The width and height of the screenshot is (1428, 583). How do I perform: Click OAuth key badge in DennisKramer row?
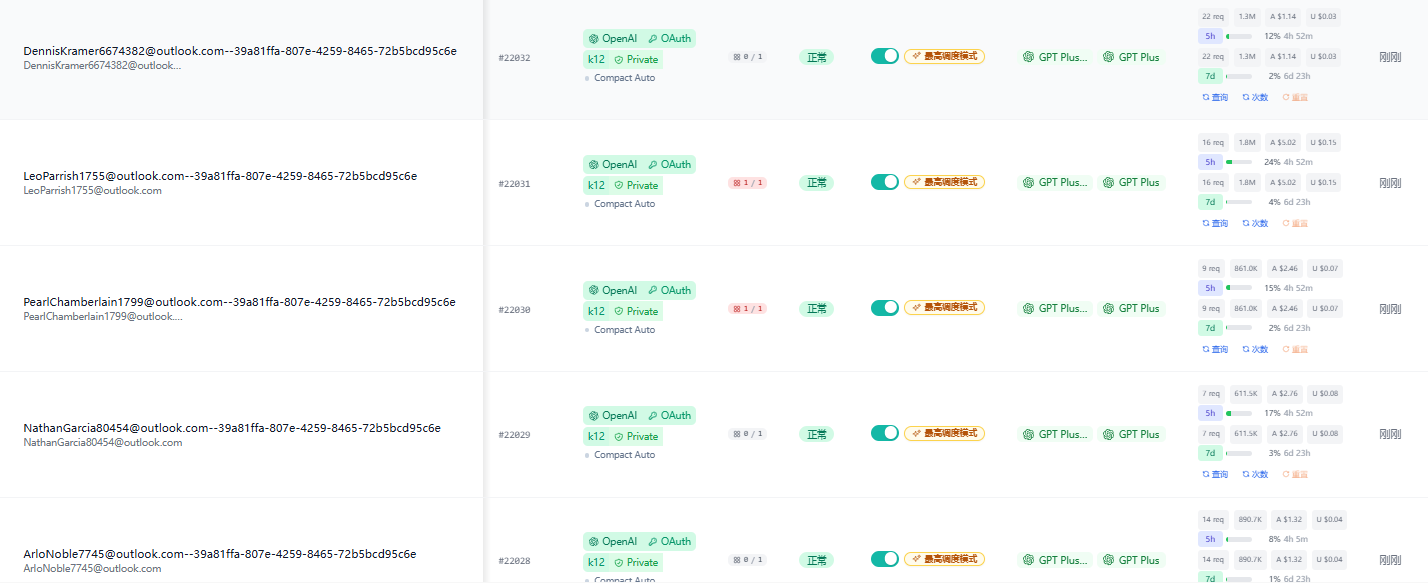coord(669,38)
